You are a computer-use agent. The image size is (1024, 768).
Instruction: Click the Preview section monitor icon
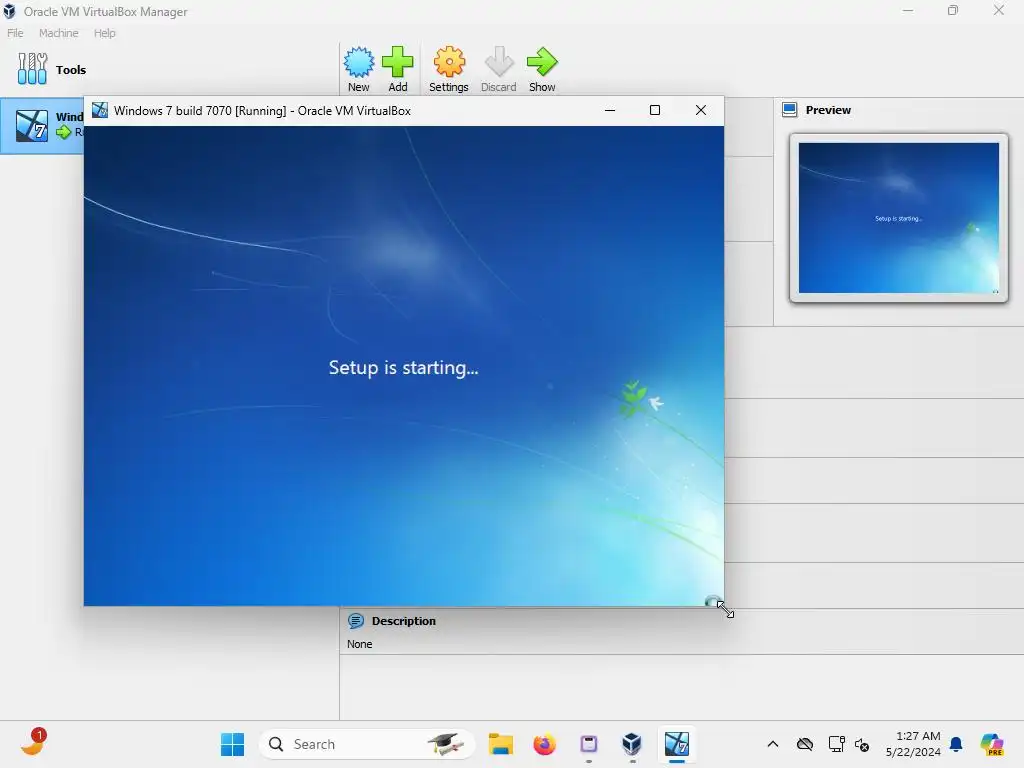(x=790, y=110)
